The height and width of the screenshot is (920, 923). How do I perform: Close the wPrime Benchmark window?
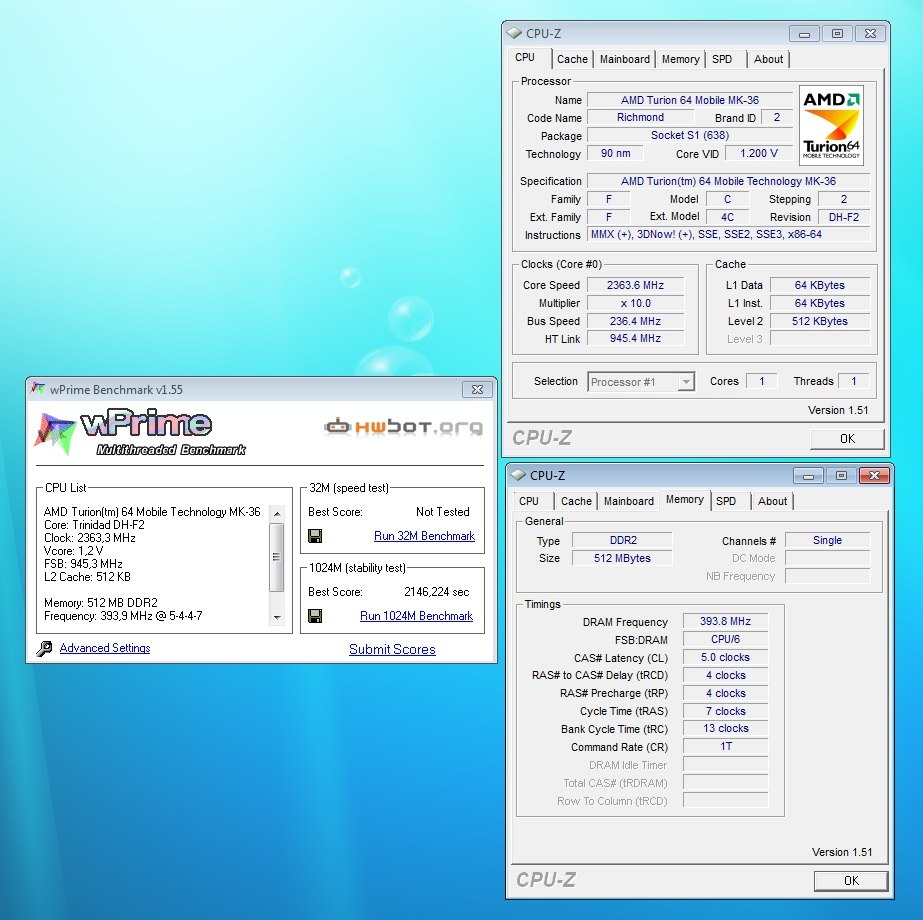(477, 389)
